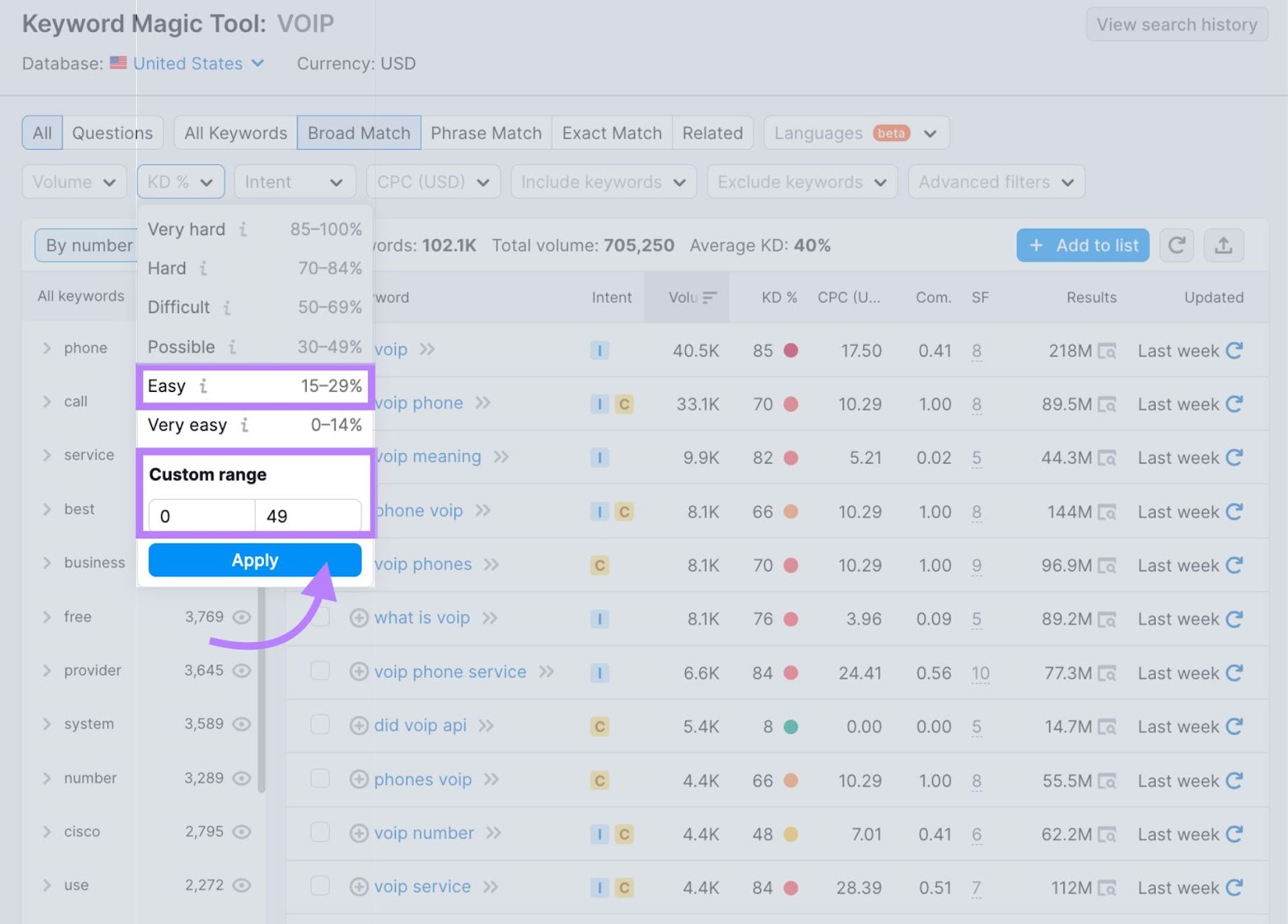This screenshot has width=1288, height=924.
Task: Click the custom range input showing 49
Action: (x=308, y=516)
